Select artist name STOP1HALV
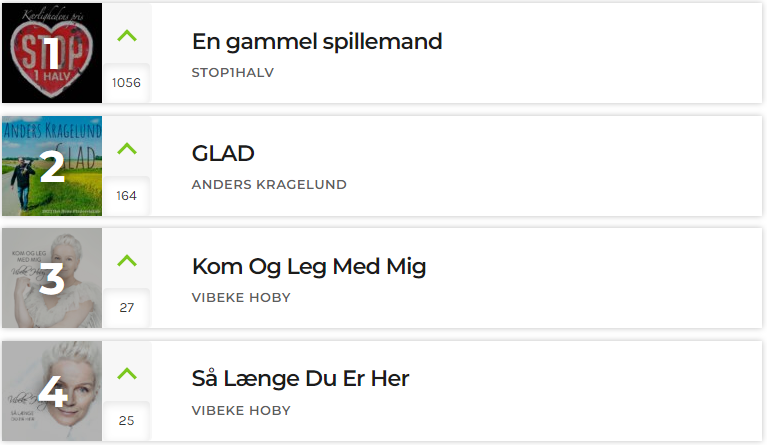This screenshot has width=767, height=445. [233, 72]
